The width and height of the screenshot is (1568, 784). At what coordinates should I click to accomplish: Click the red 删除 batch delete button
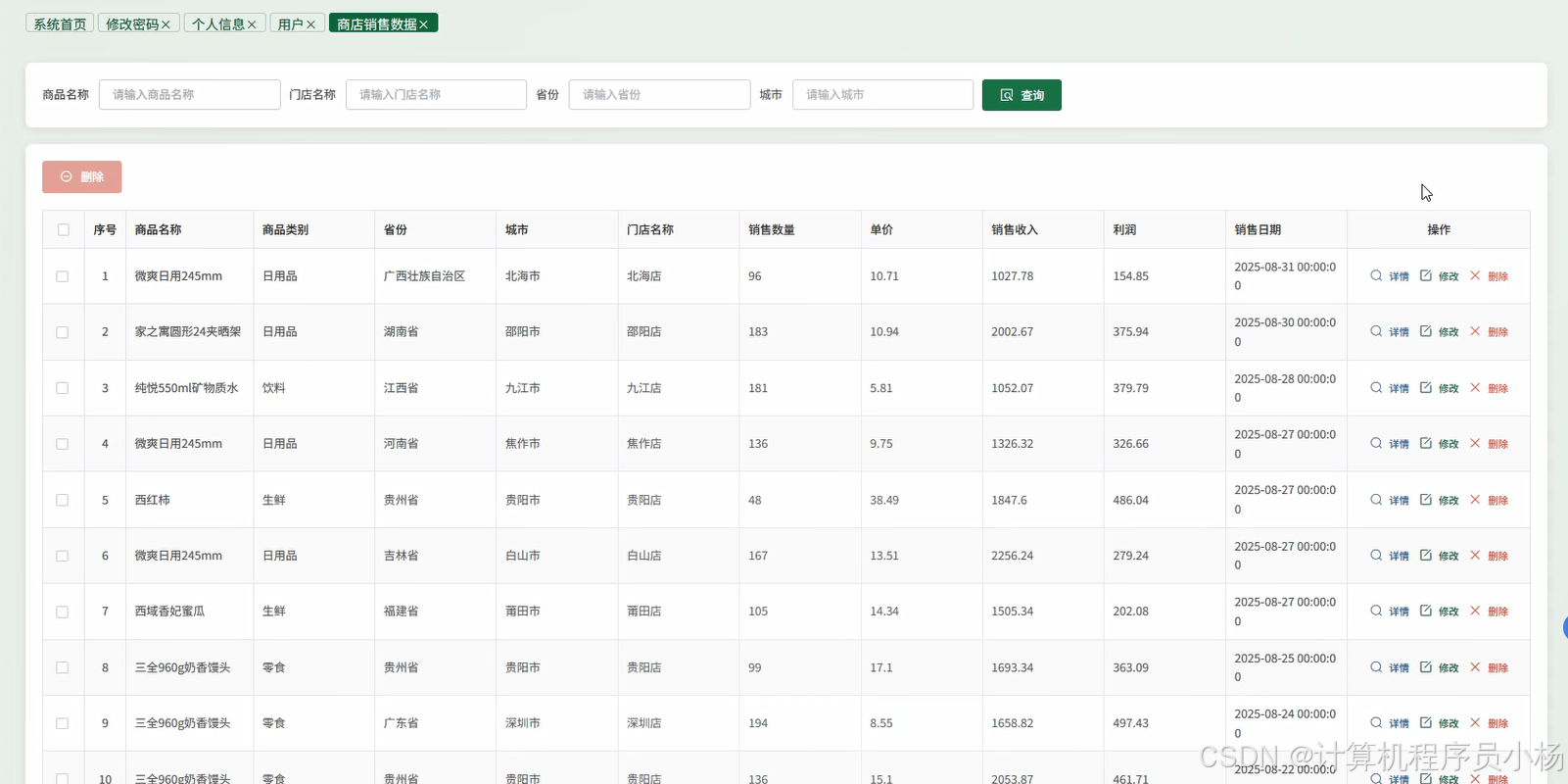click(82, 176)
